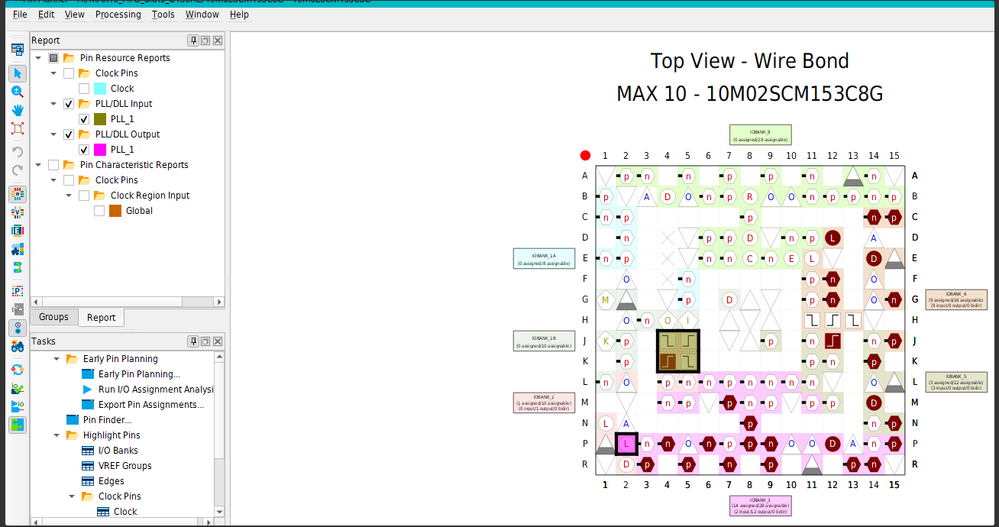Toggle the green highlighted puzzle icon
The width and height of the screenshot is (999, 527).
coord(17,424)
